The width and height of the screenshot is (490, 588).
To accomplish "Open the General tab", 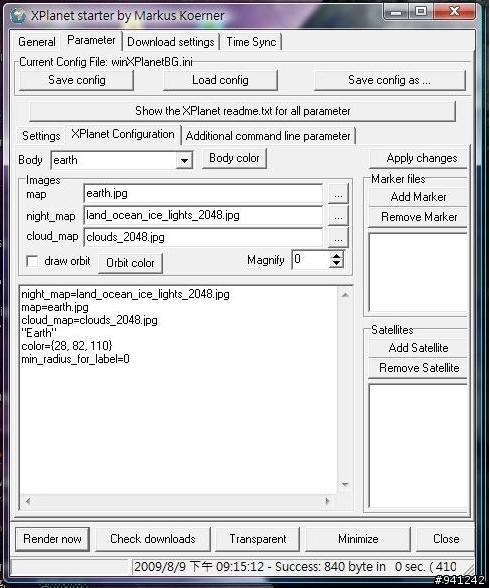I will (x=37, y=42).
